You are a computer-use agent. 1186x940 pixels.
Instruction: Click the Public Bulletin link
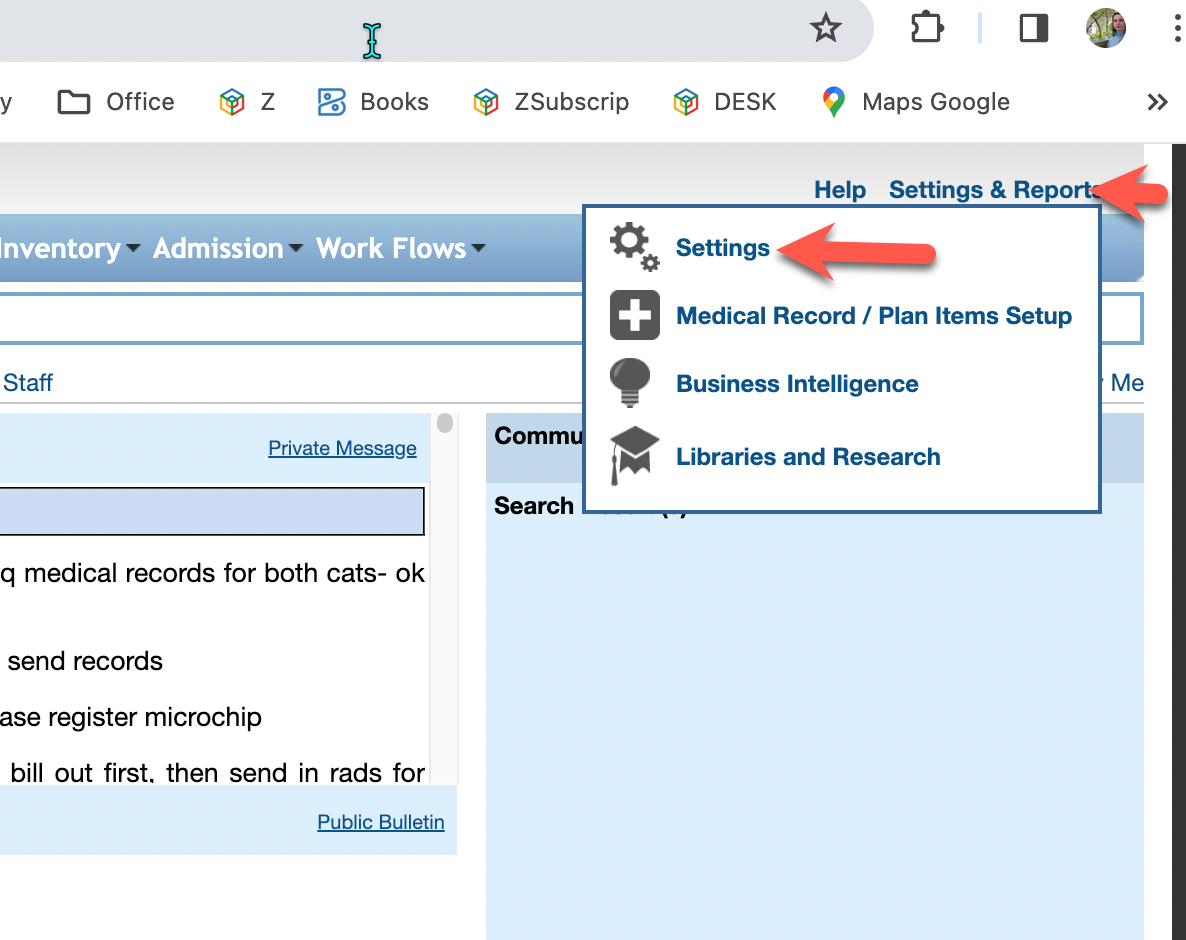point(380,822)
